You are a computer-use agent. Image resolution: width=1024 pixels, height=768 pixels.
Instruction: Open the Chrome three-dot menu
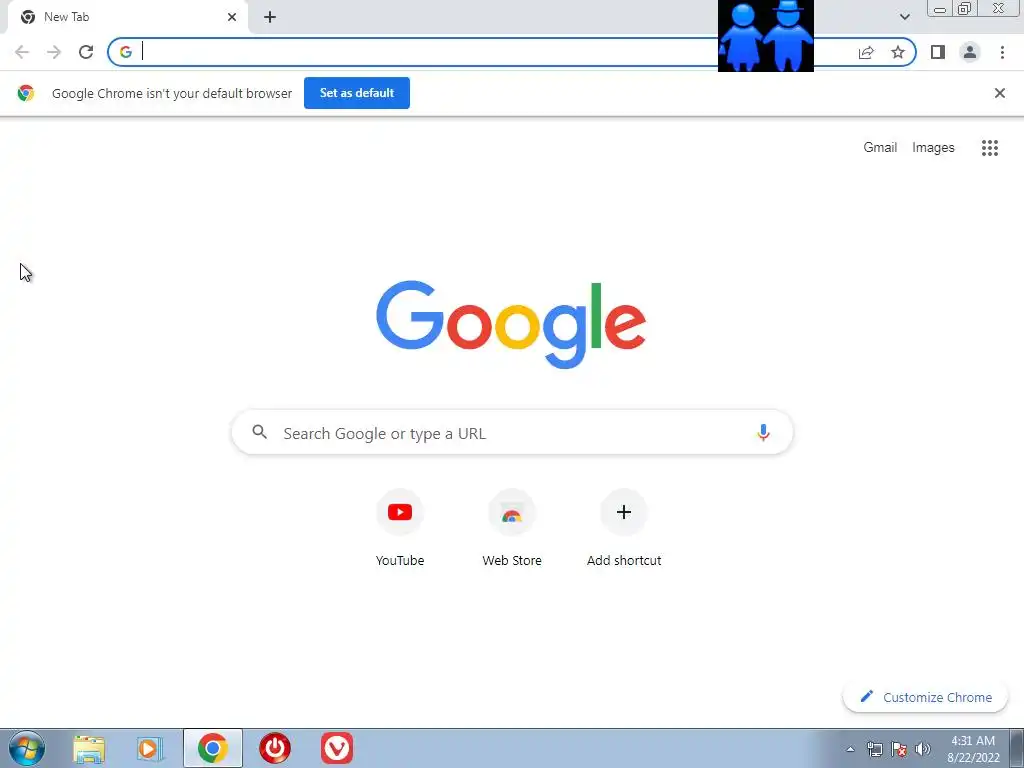click(x=1002, y=52)
